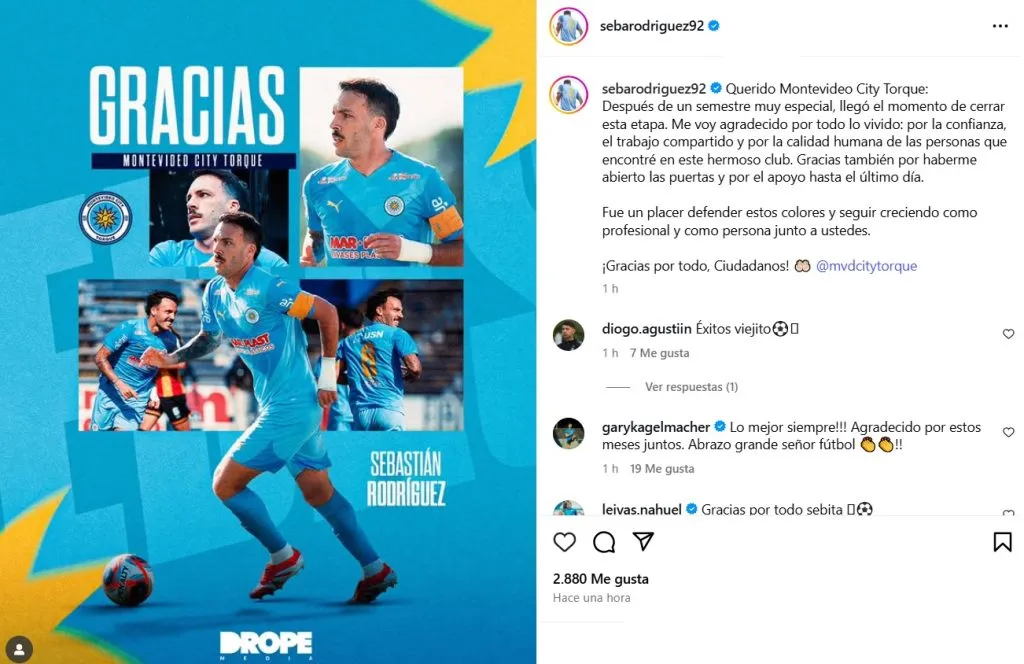1024x664 pixels.
Task: Expand Ver respuestas (1) replies
Action: [x=691, y=387]
